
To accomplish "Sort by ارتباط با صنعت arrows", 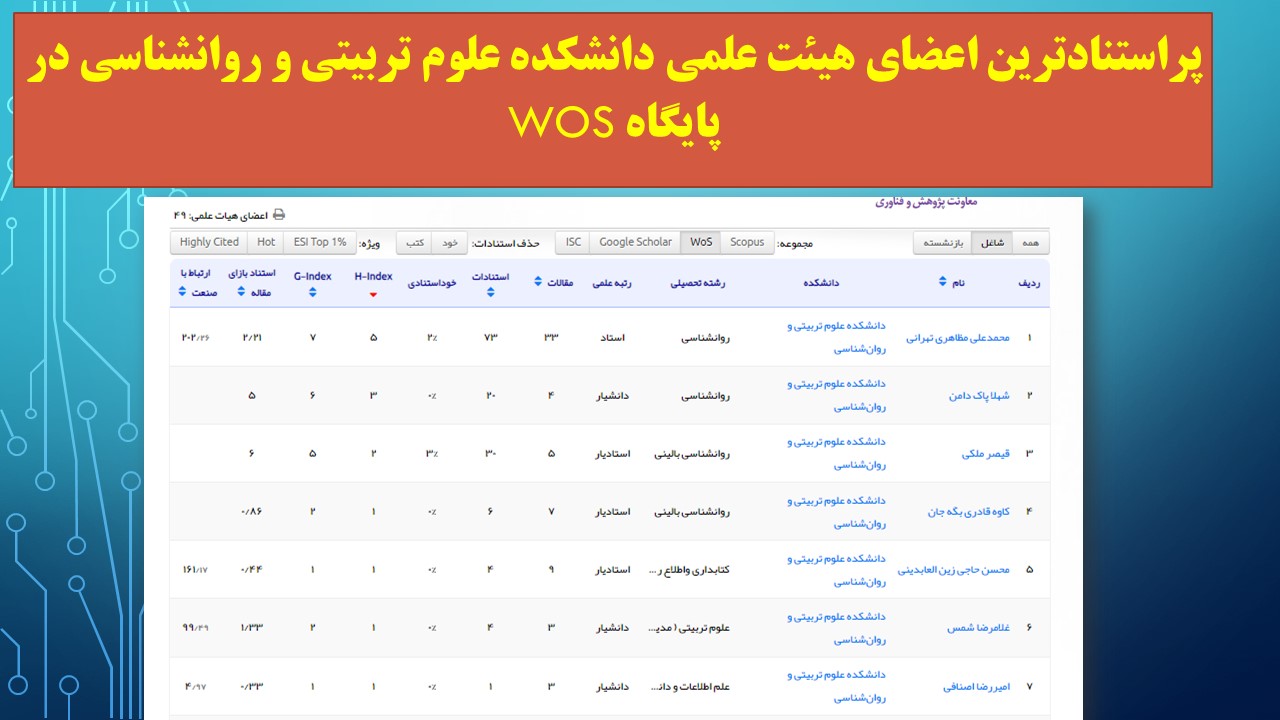I will point(182,292).
